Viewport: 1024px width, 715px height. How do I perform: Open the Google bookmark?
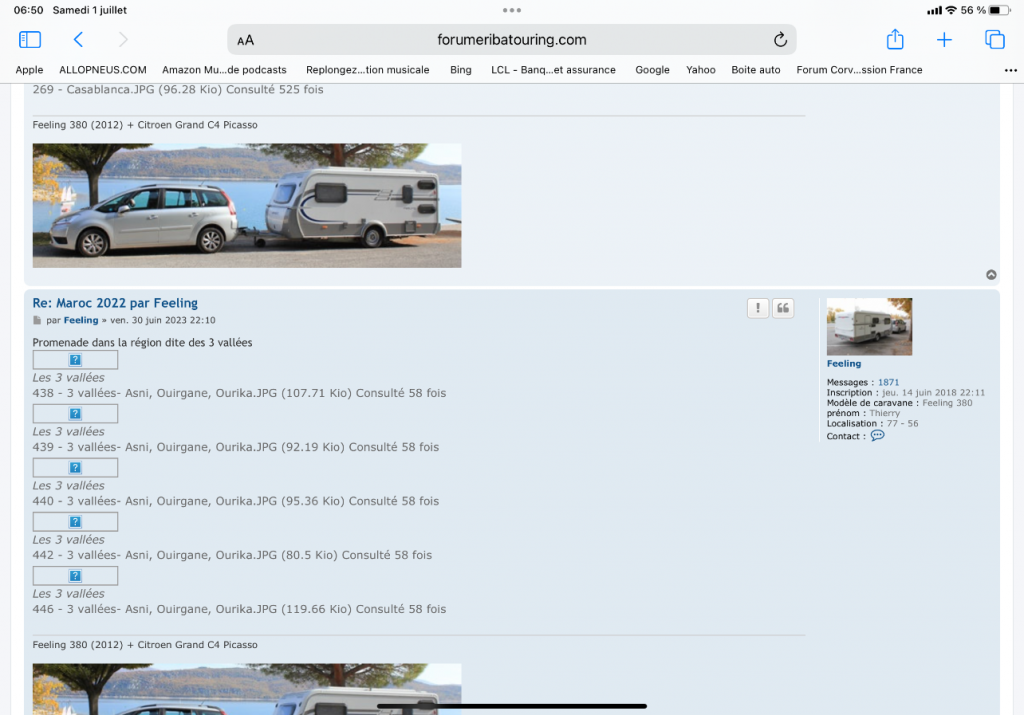(652, 70)
